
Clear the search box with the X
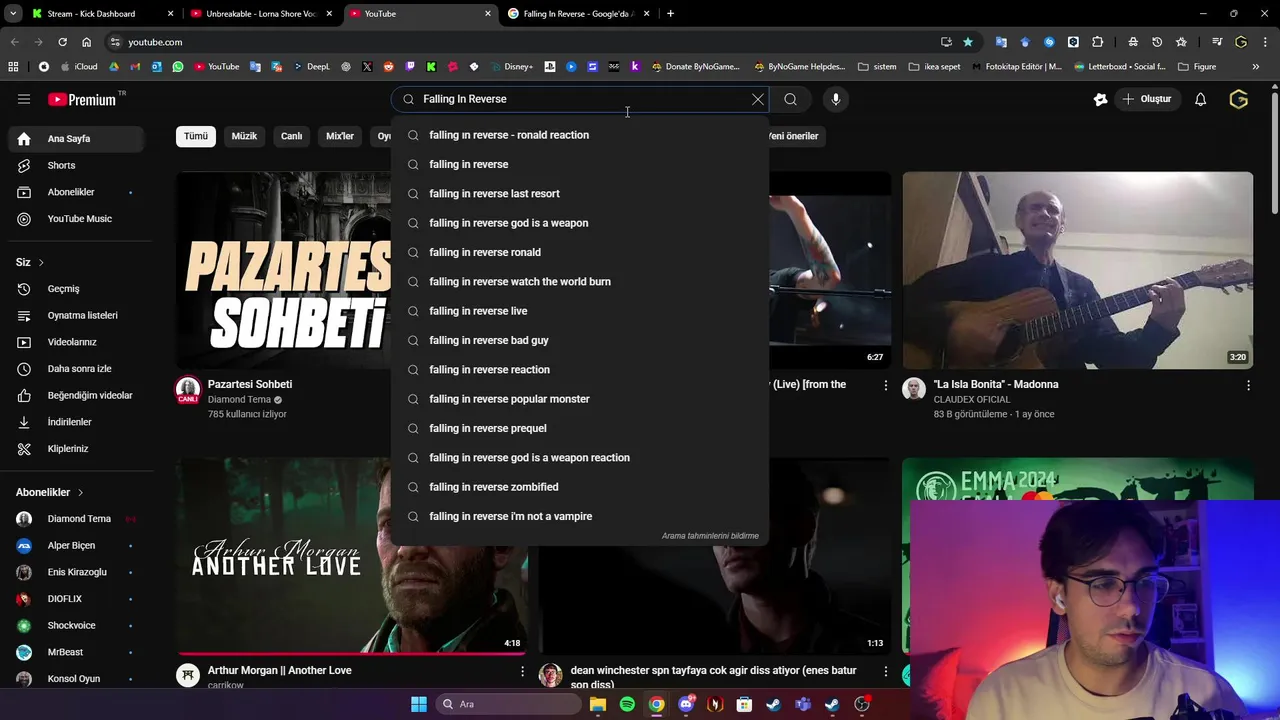click(758, 99)
